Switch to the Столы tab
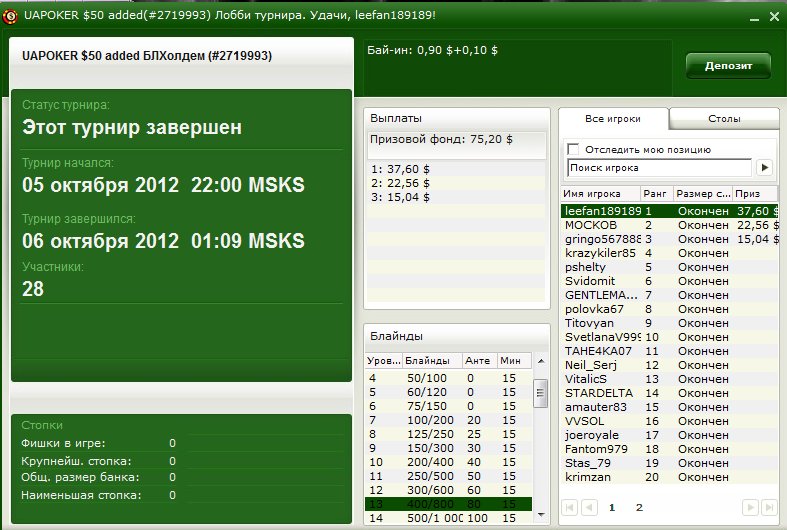787x530 pixels. coord(724,119)
